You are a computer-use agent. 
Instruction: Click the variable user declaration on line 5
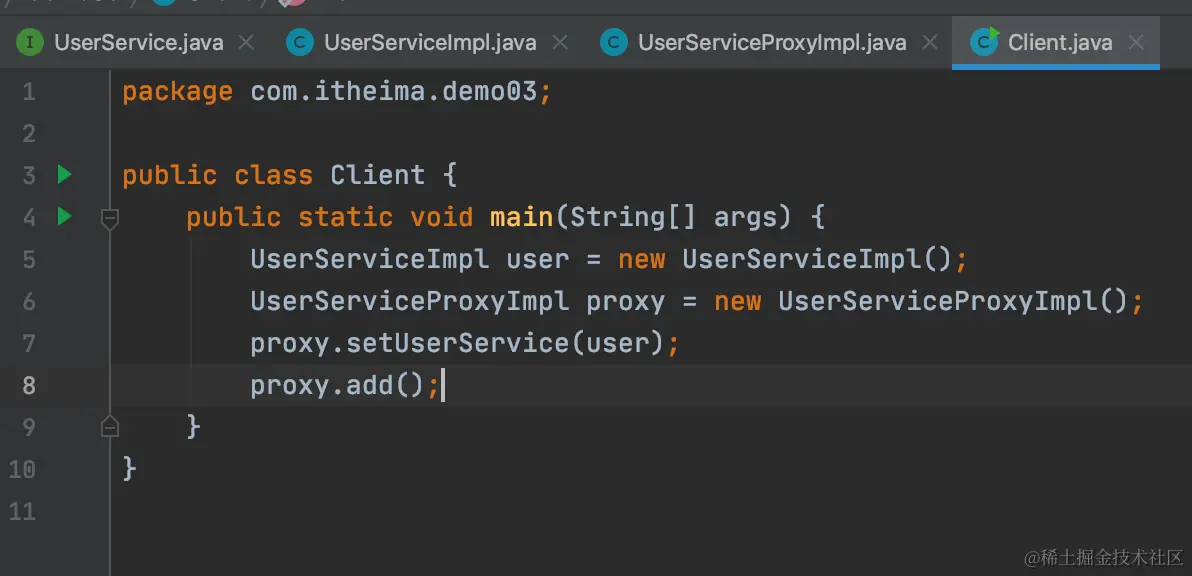[537, 260]
